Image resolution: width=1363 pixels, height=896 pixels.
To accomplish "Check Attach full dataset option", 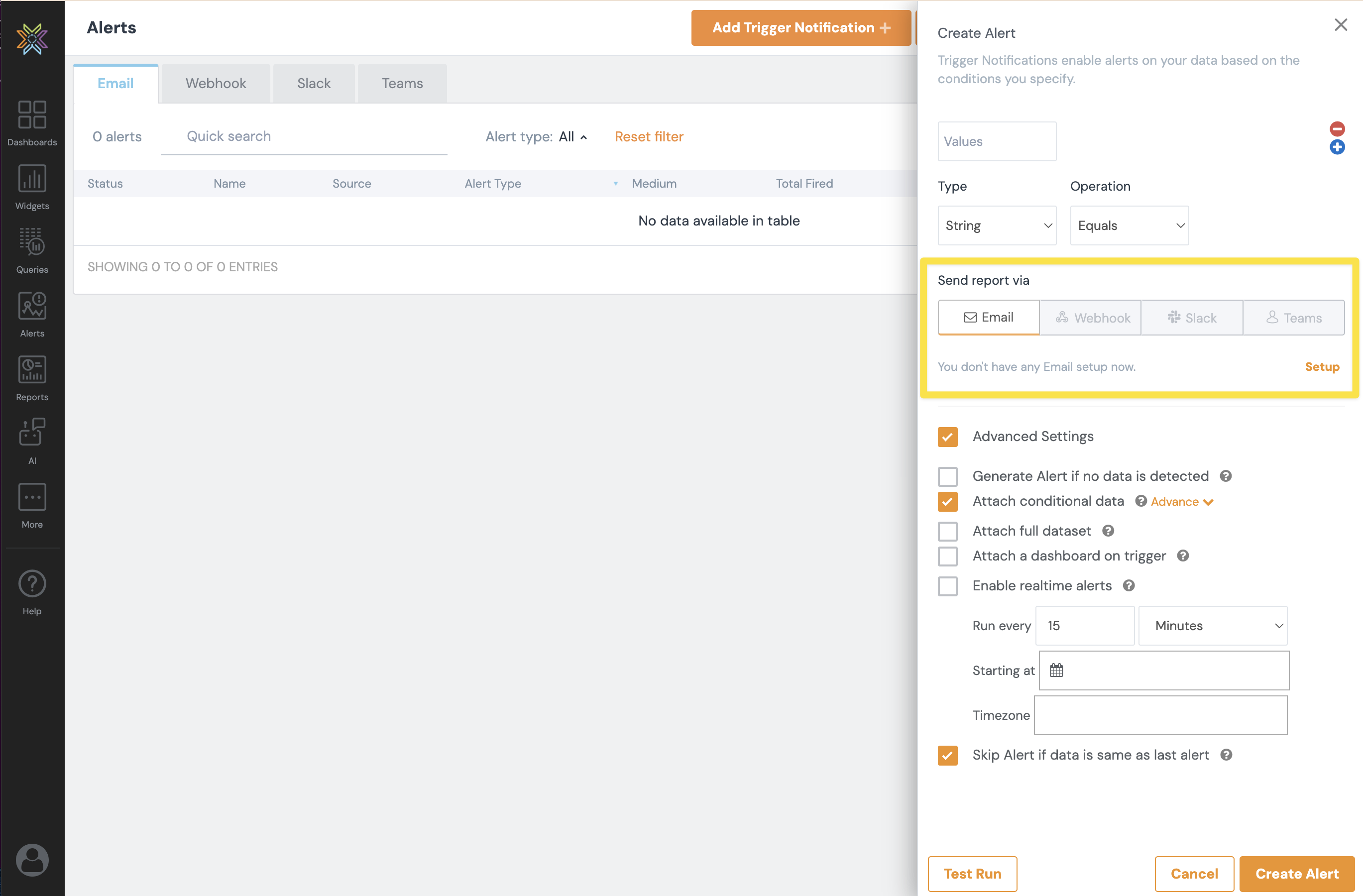I will pyautogui.click(x=947, y=531).
